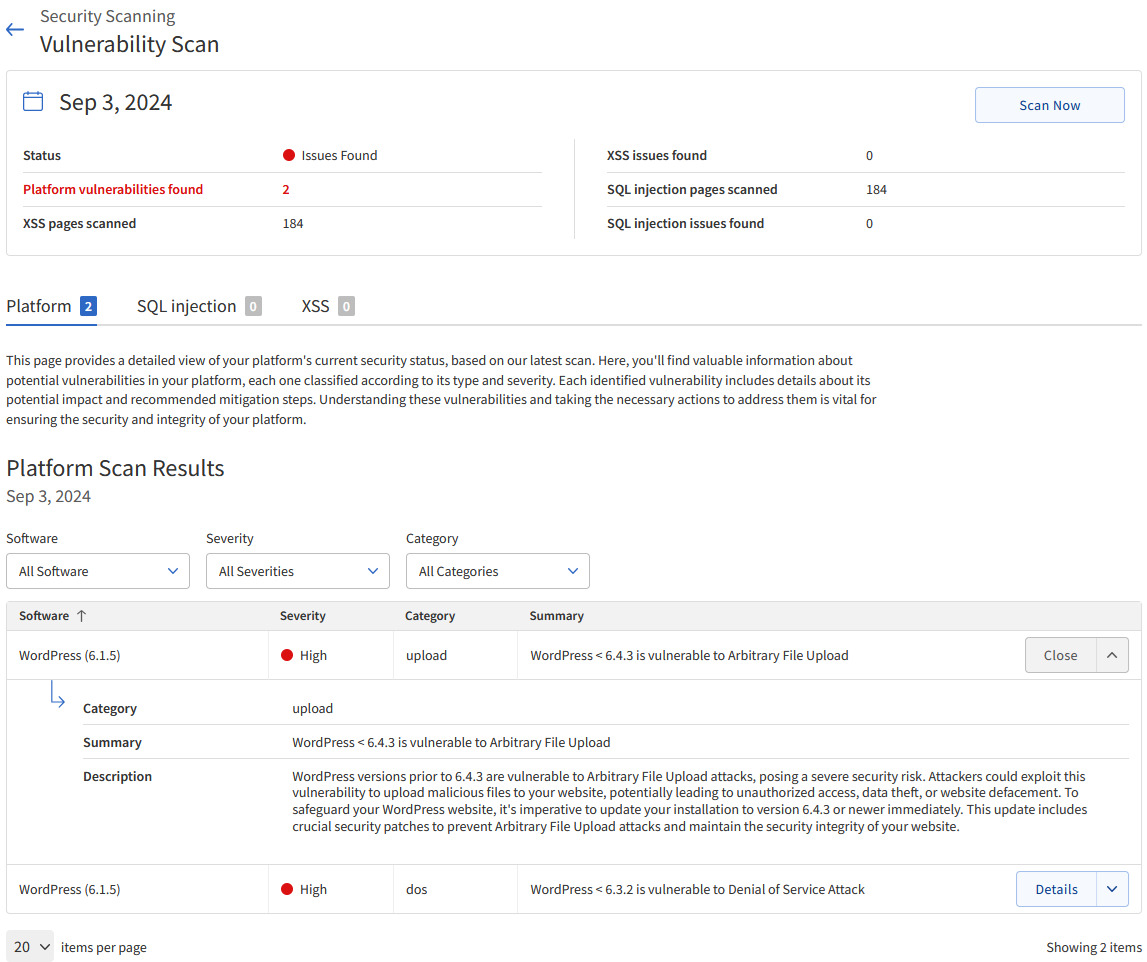
Task: Click the calendar icon beside Sep 3, 2024
Action: point(33,102)
